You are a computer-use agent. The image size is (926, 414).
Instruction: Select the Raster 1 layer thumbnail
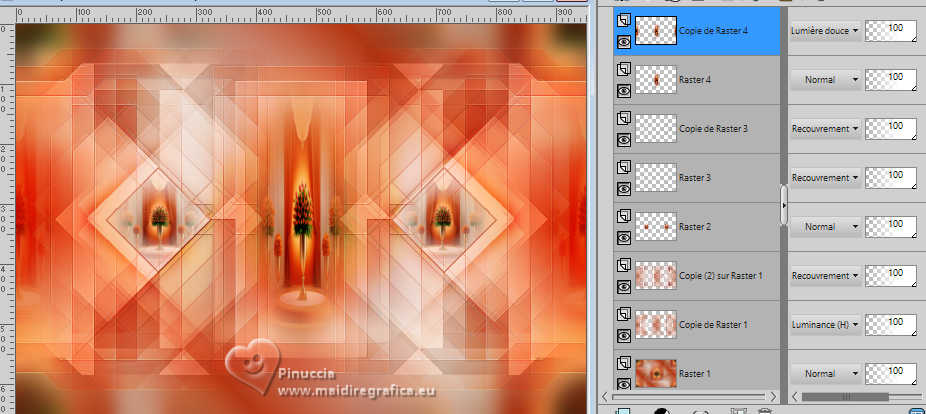656,374
